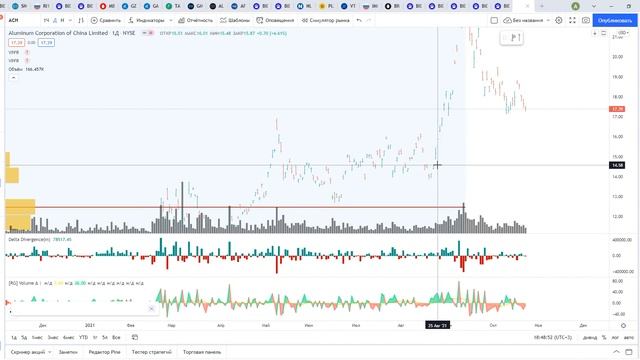Select the 5л date range

[x=104, y=338]
